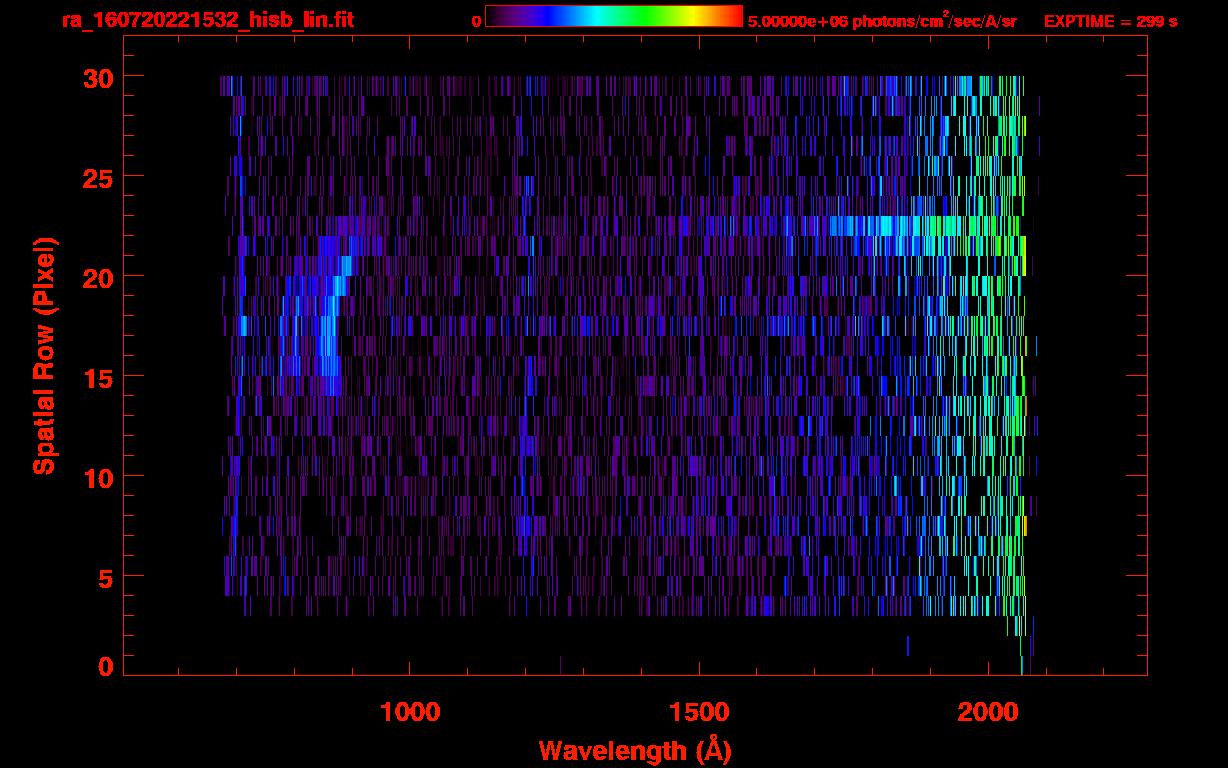Click the color bar minimum label 0
The width and height of the screenshot is (1228, 768).
[477, 21]
